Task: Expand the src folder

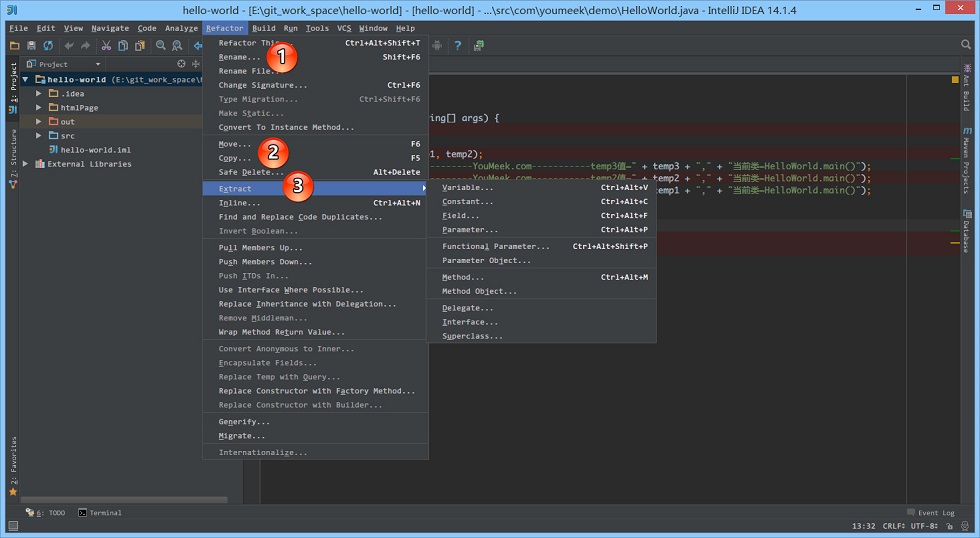Action: [39, 136]
